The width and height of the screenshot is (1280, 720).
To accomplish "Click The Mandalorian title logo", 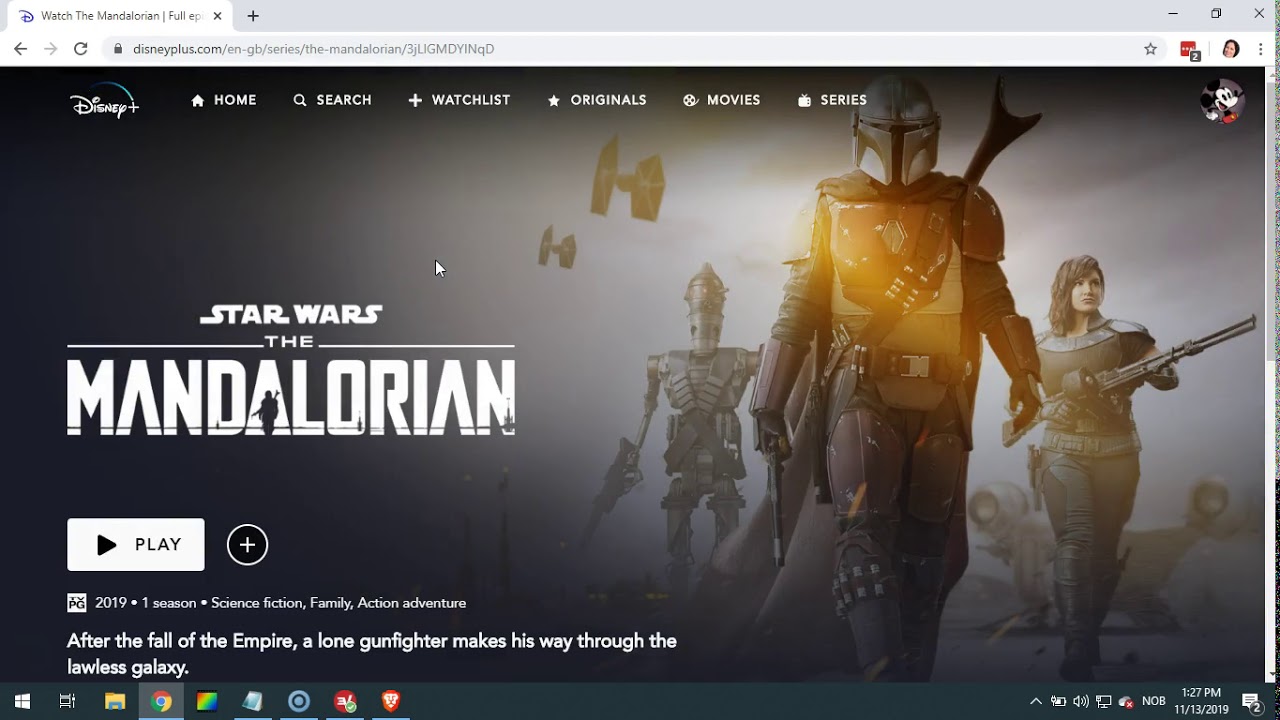I will pos(291,370).
